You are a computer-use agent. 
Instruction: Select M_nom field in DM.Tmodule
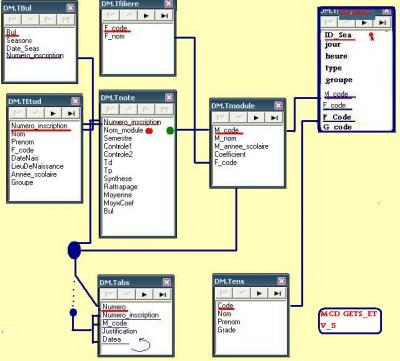pyautogui.click(x=225, y=138)
